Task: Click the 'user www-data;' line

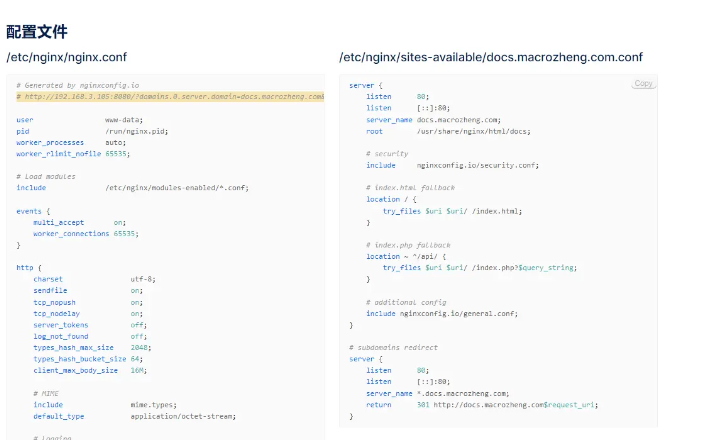Action: click(79, 120)
